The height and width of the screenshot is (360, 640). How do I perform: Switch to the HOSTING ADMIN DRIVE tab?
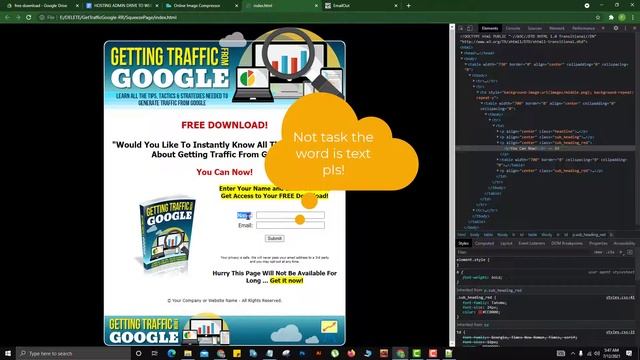122,6
